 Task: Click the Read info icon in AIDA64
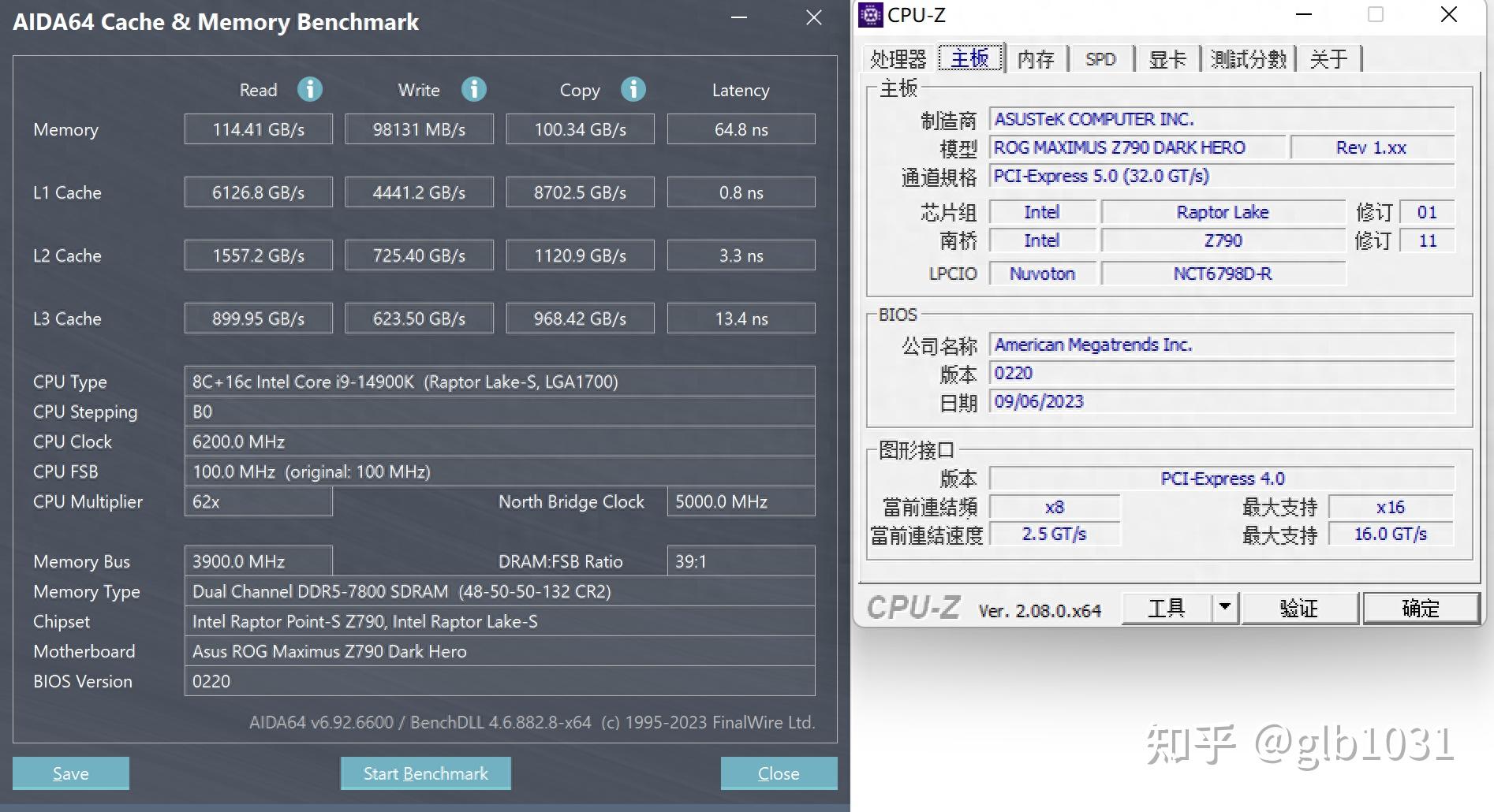point(310,89)
